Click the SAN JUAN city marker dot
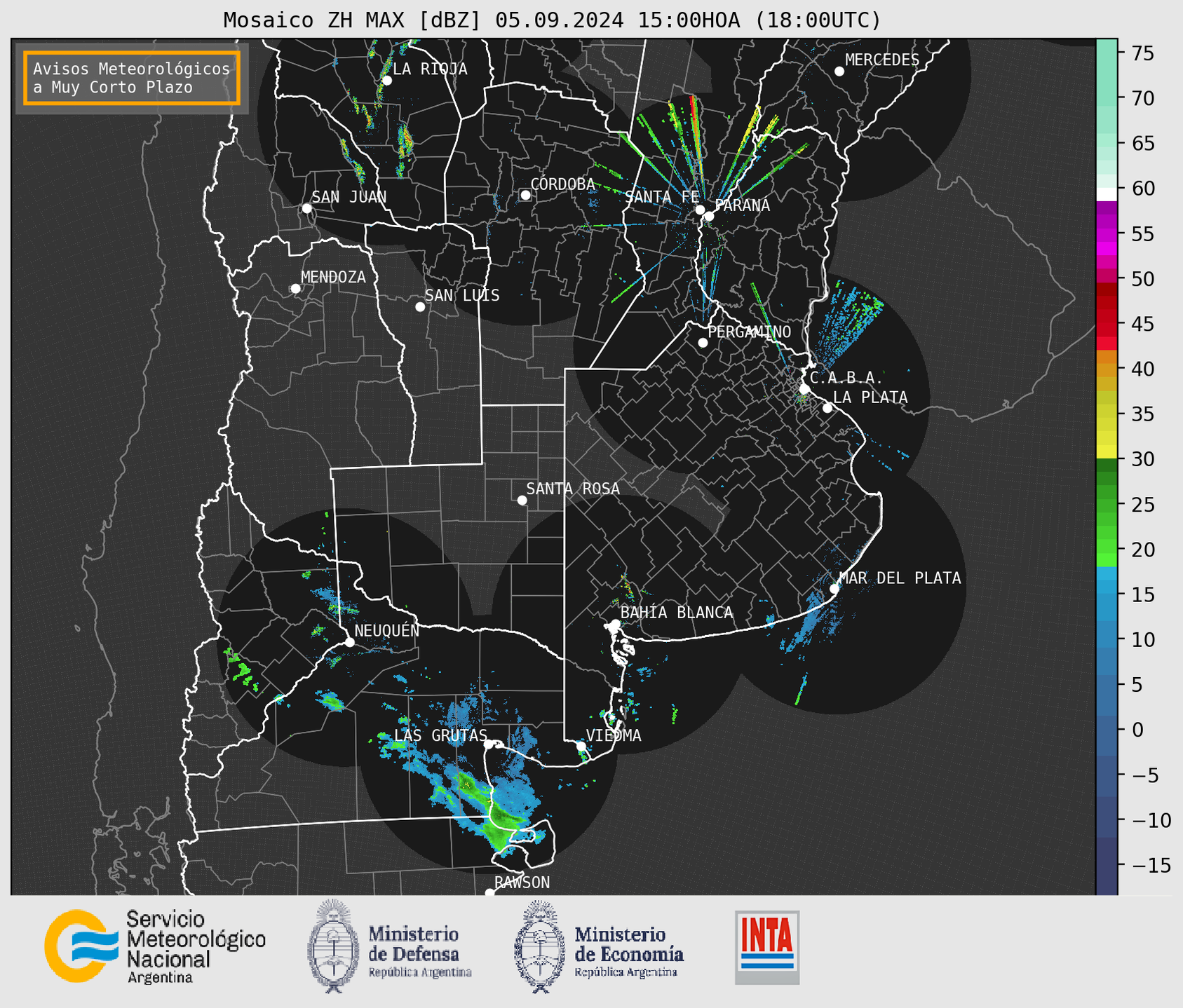Image resolution: width=1183 pixels, height=1008 pixels. click(x=306, y=208)
